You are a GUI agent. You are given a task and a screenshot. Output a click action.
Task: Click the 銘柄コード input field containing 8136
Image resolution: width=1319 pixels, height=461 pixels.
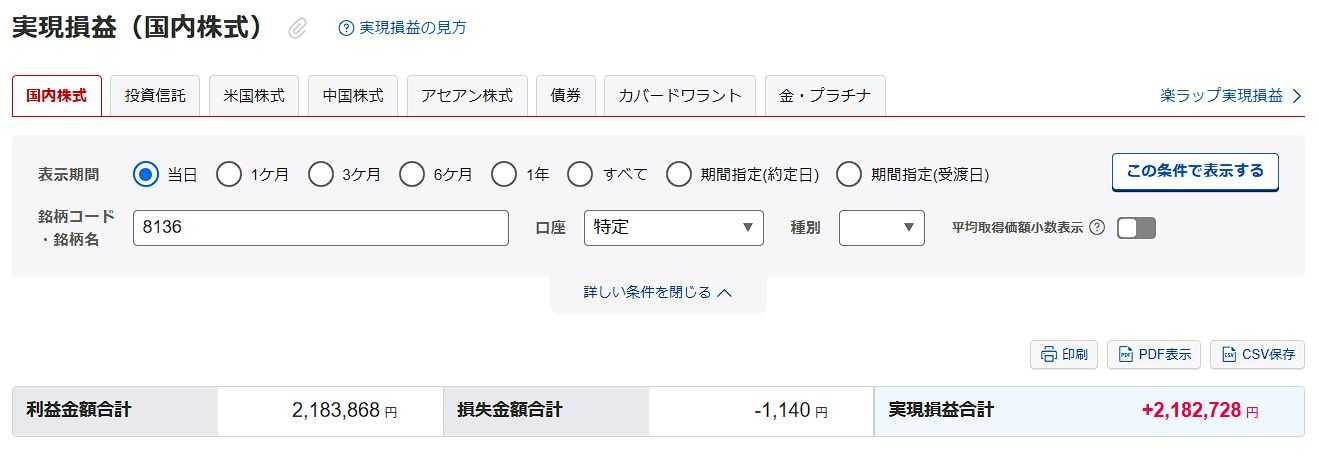point(320,227)
